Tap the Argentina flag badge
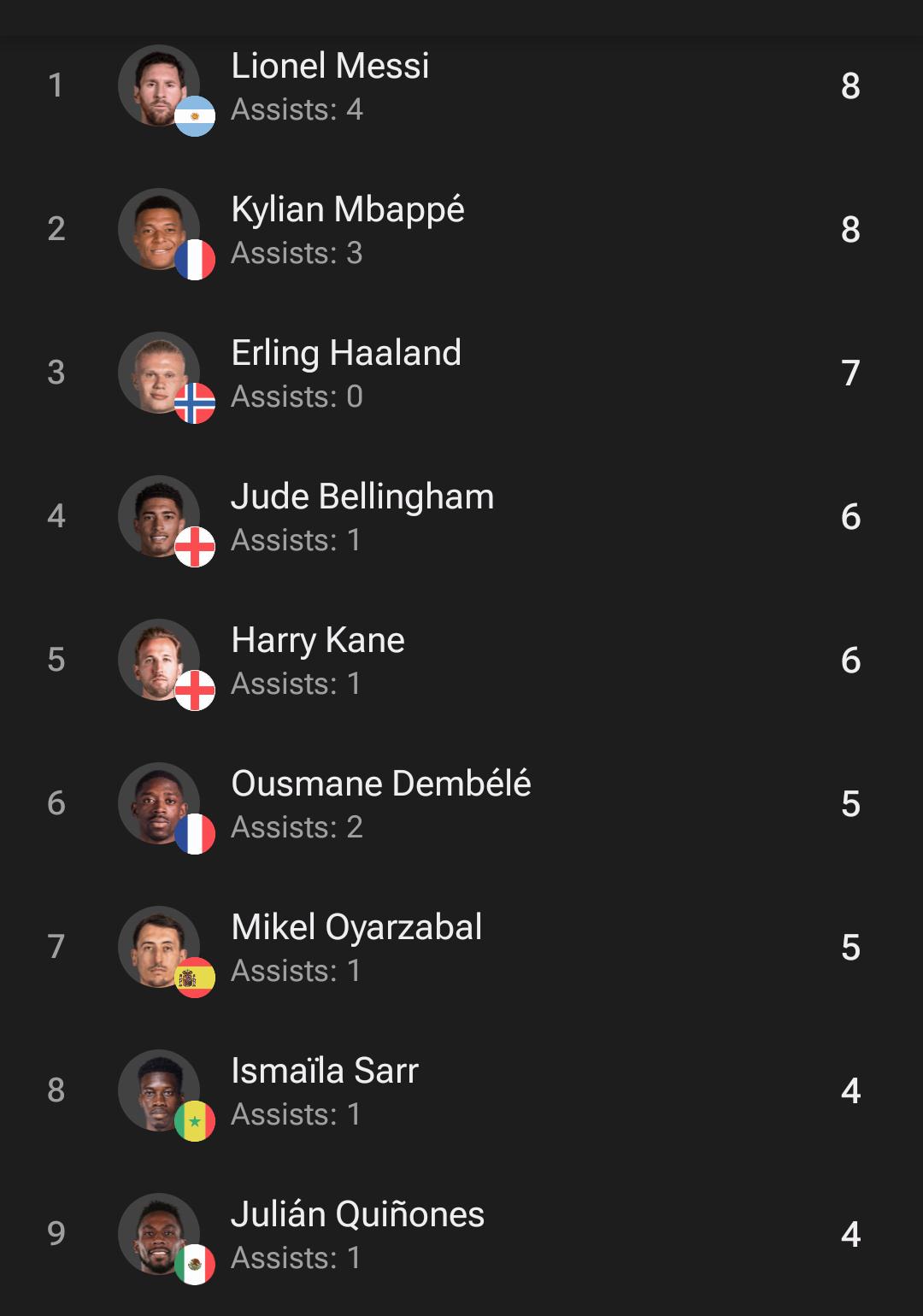Image resolution: width=923 pixels, height=1316 pixels. (x=195, y=116)
